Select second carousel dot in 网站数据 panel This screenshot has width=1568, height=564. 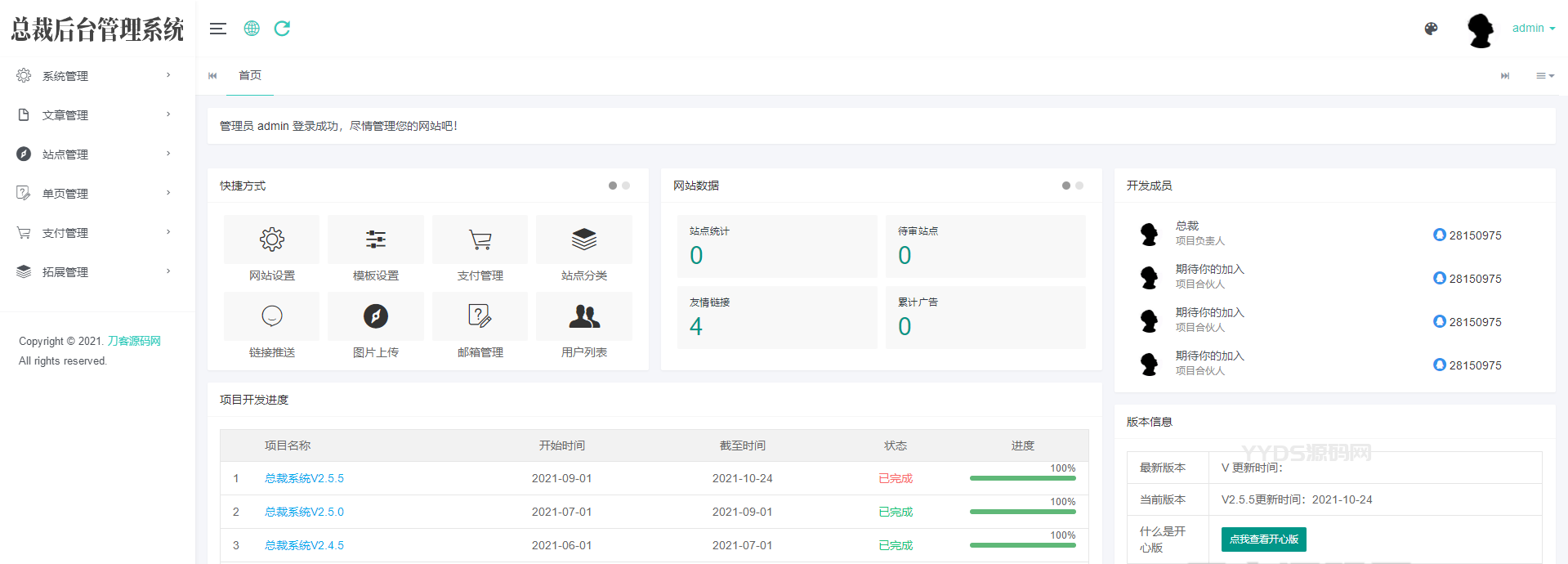1079,186
